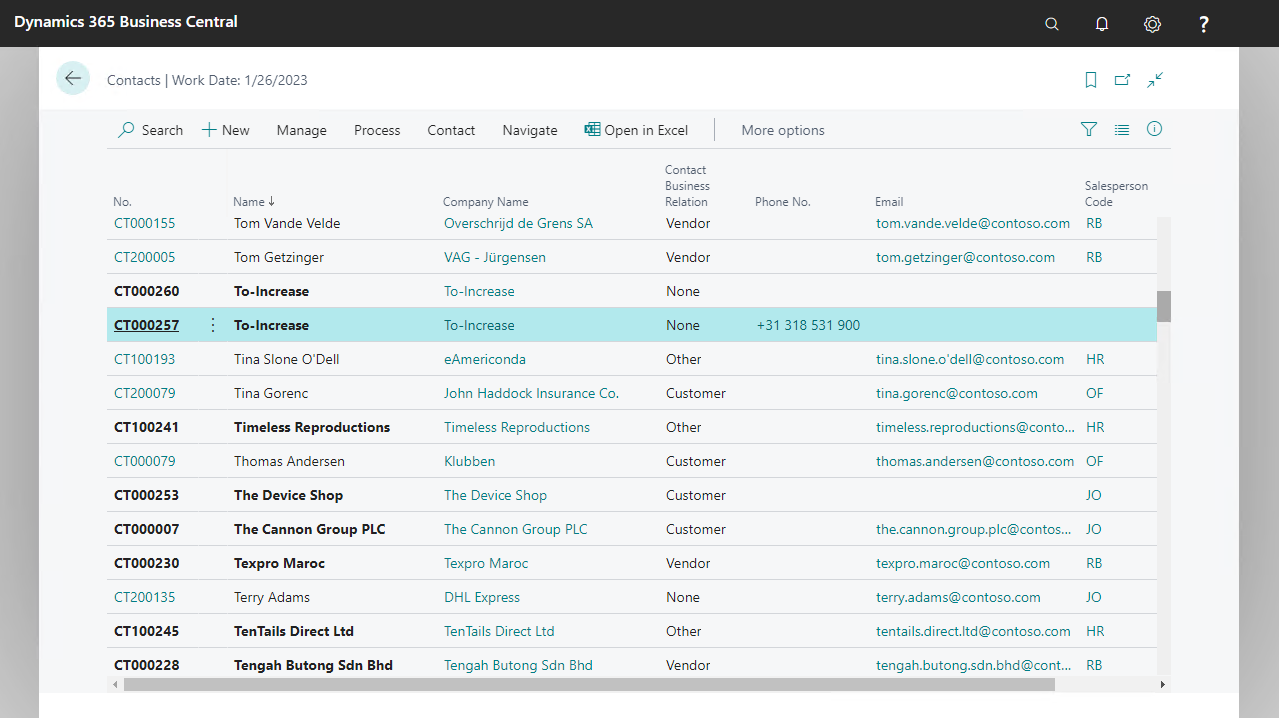
Task: Open the Navigate menu
Action: pos(530,130)
